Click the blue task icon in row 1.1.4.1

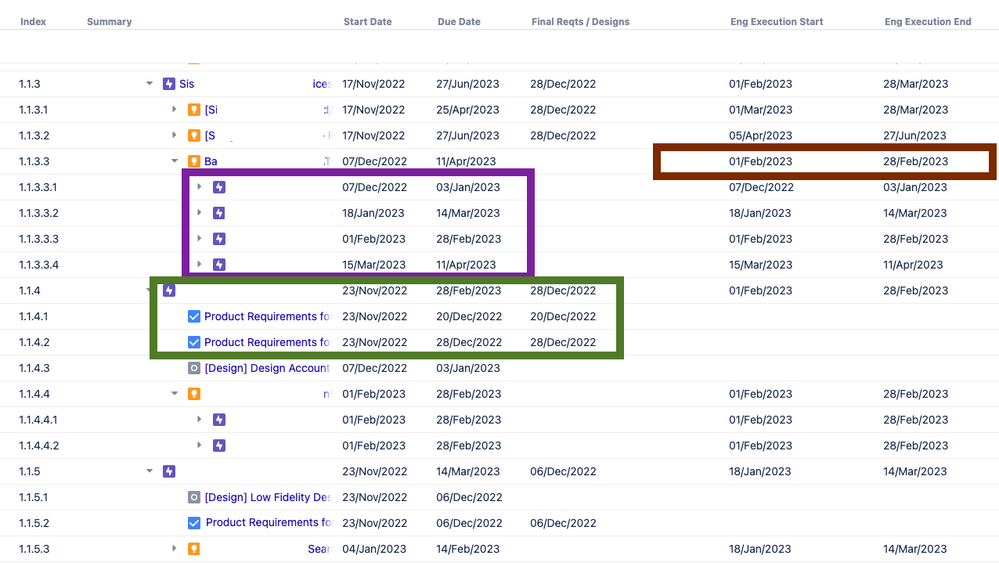click(194, 317)
